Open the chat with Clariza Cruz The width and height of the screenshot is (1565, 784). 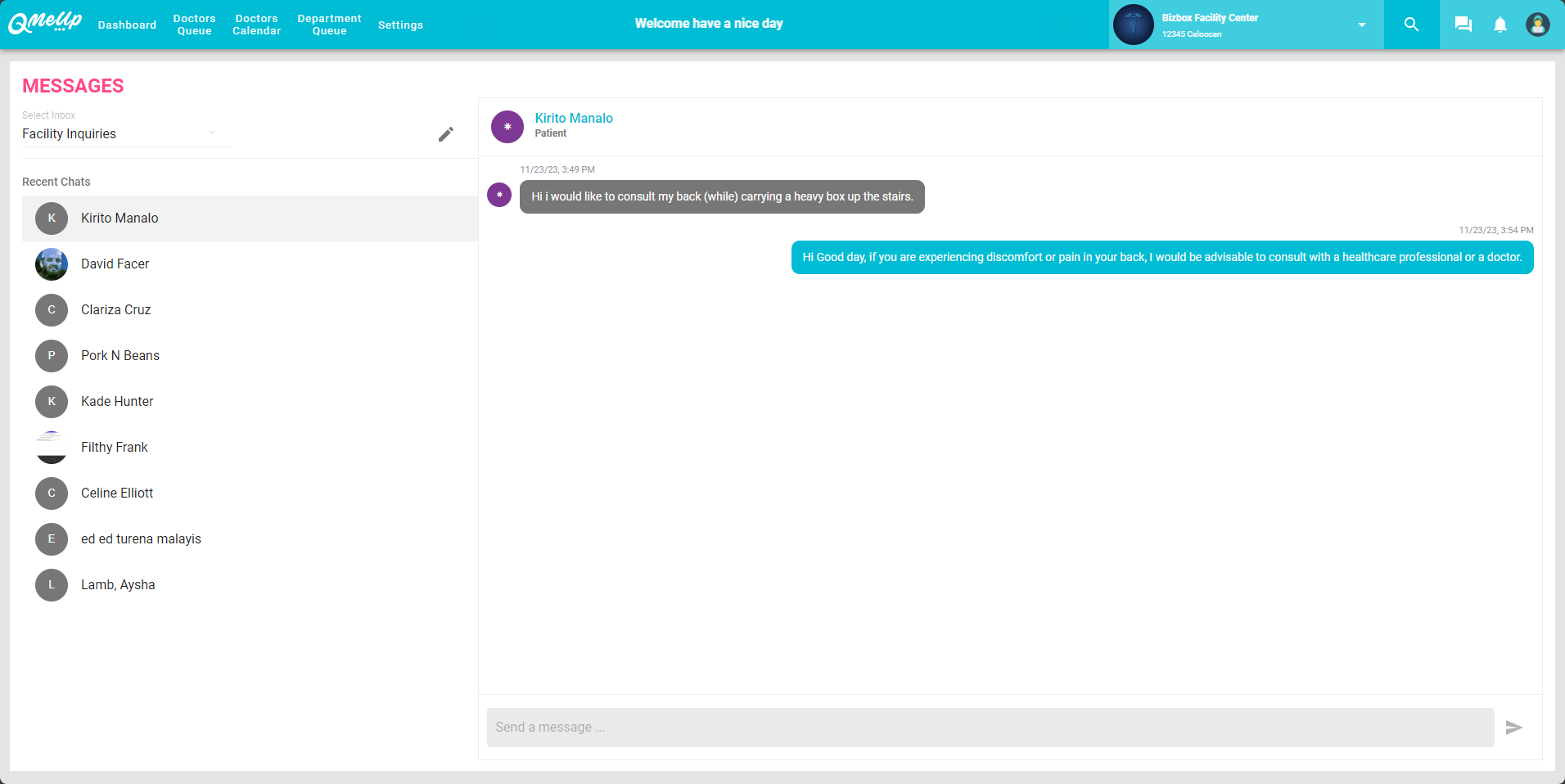(115, 309)
